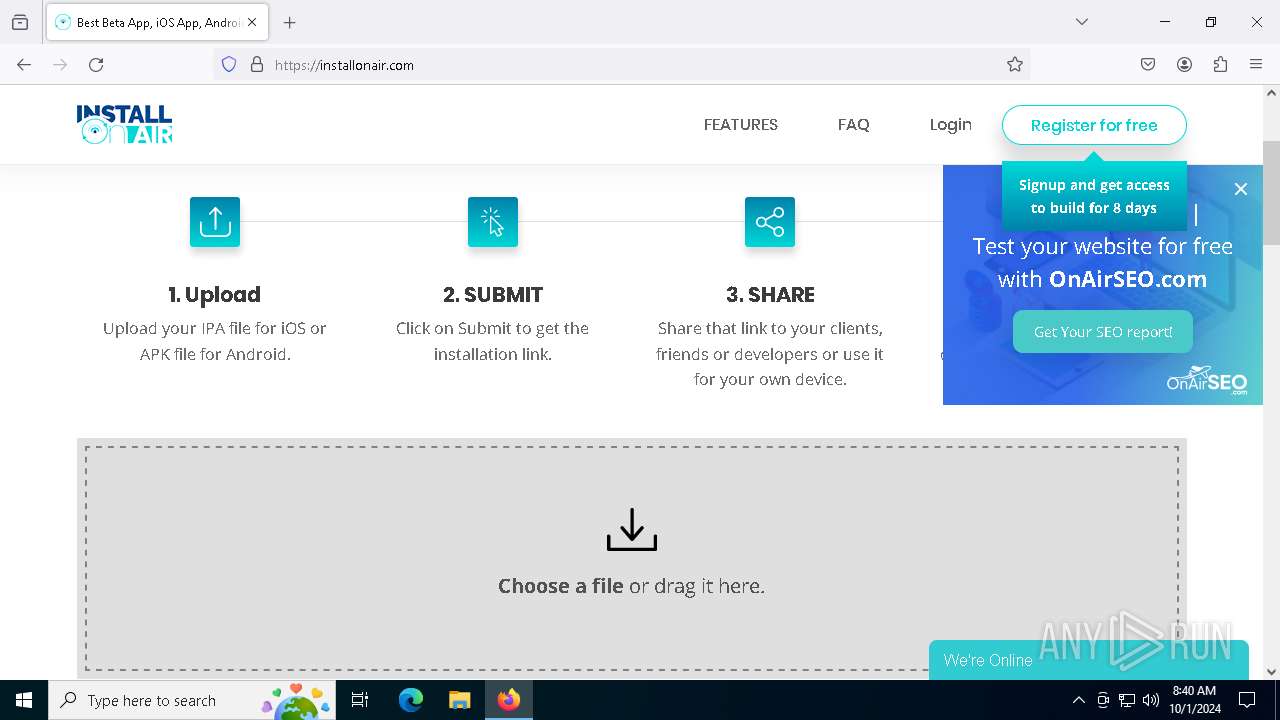The width and height of the screenshot is (1280, 720).
Task: Click the InstallOnAir logo
Action: pos(125,125)
